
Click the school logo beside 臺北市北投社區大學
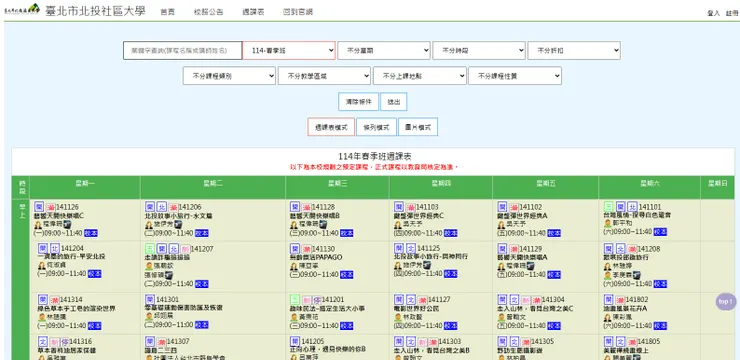pos(22,9)
